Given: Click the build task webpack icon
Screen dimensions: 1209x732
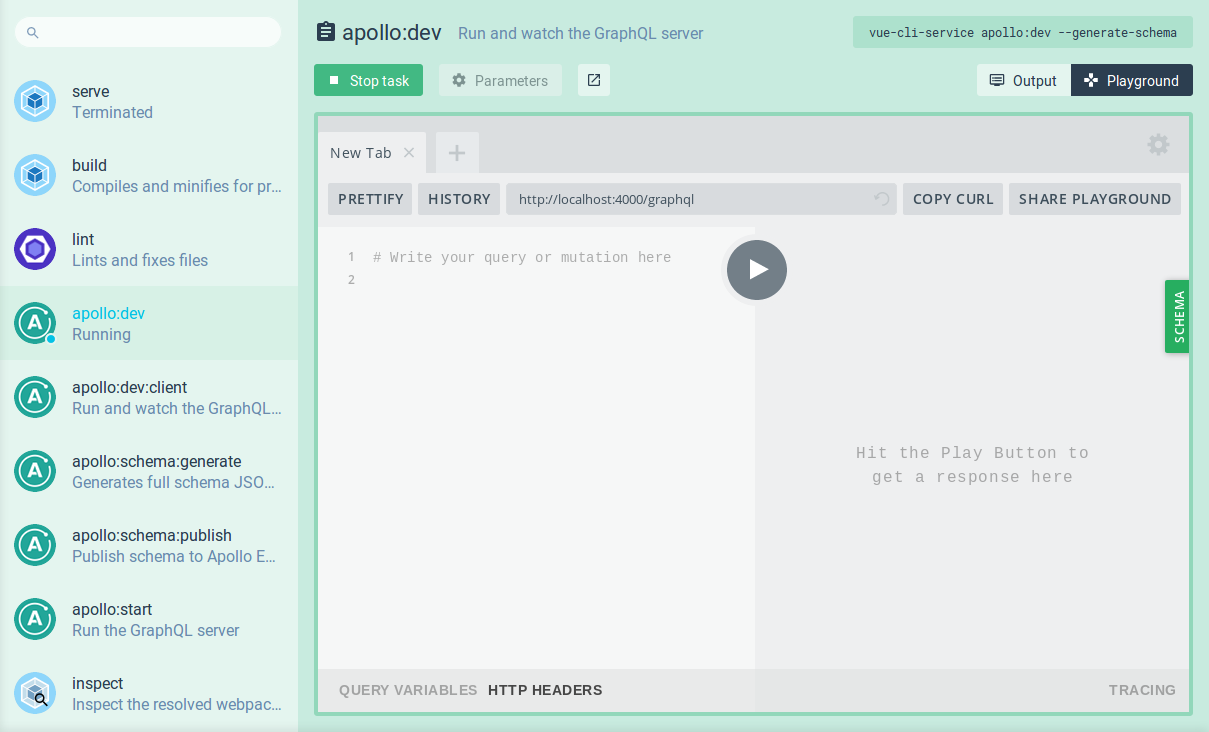Looking at the screenshot, I should pyautogui.click(x=35, y=175).
